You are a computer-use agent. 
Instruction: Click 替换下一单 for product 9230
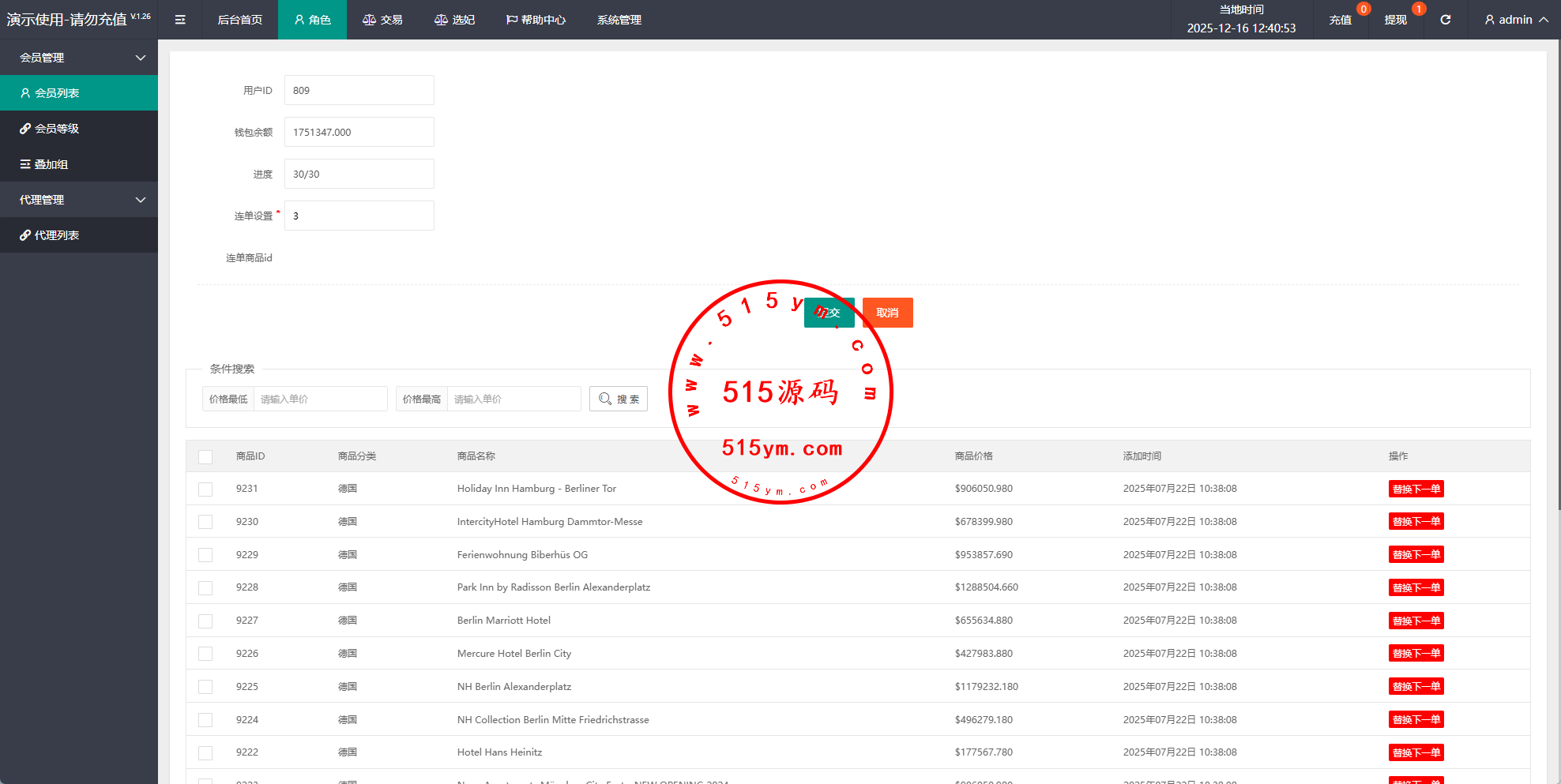(1416, 522)
